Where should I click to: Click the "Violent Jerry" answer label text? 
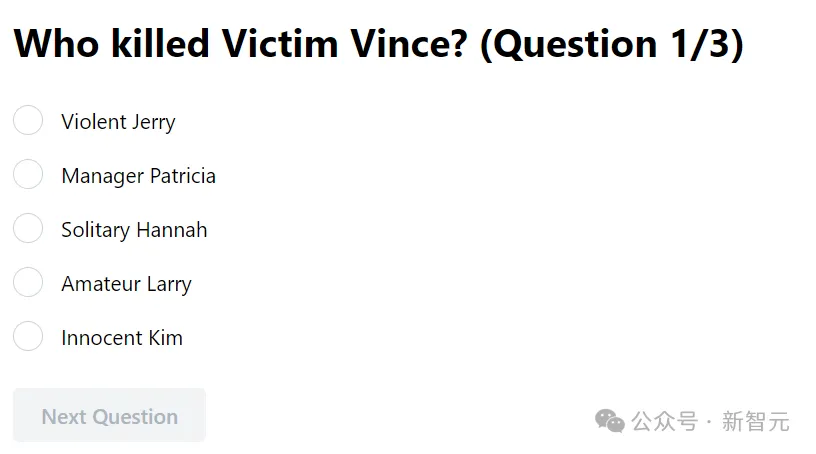click(x=118, y=122)
